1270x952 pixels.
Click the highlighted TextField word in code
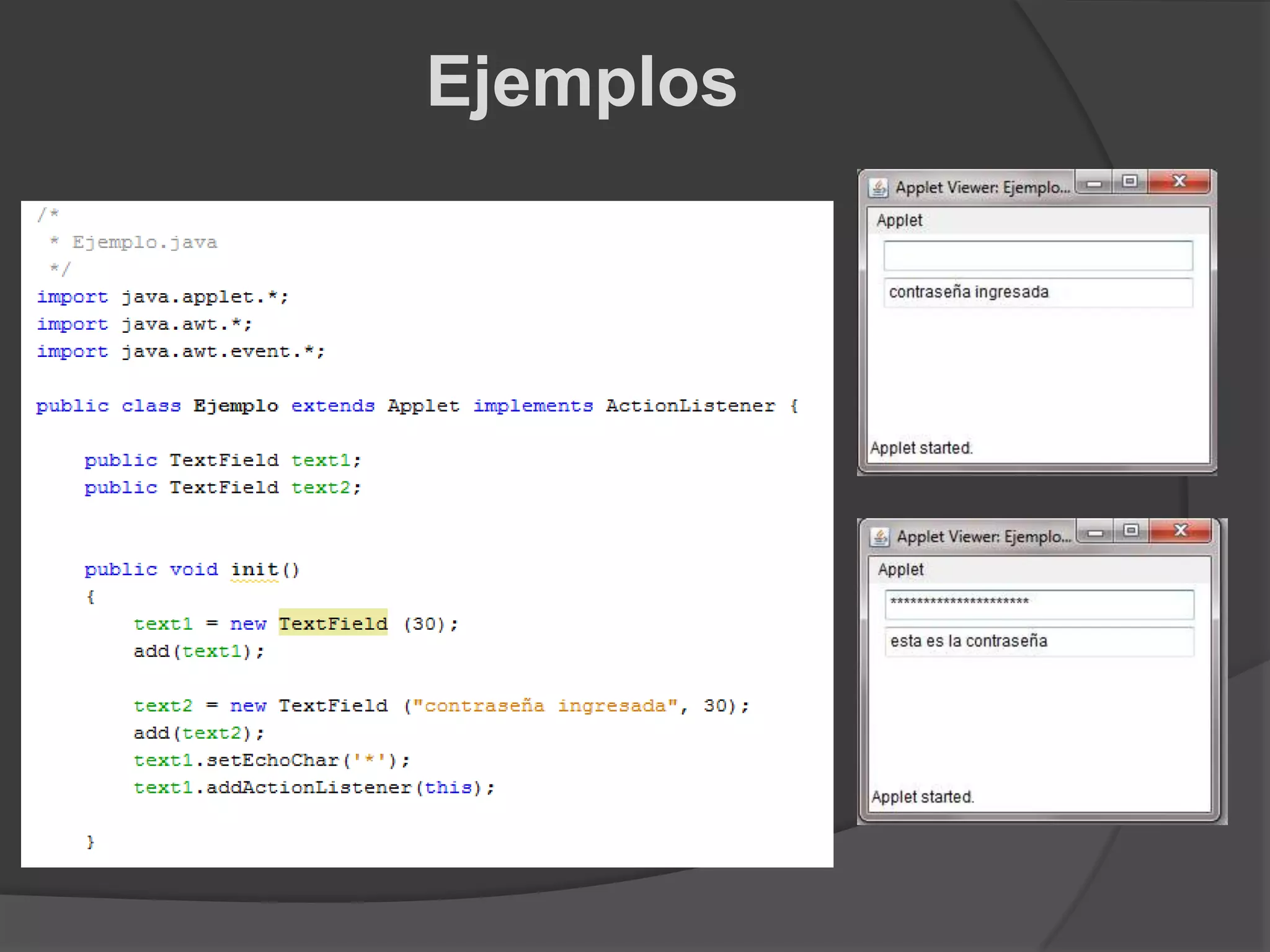pos(333,624)
